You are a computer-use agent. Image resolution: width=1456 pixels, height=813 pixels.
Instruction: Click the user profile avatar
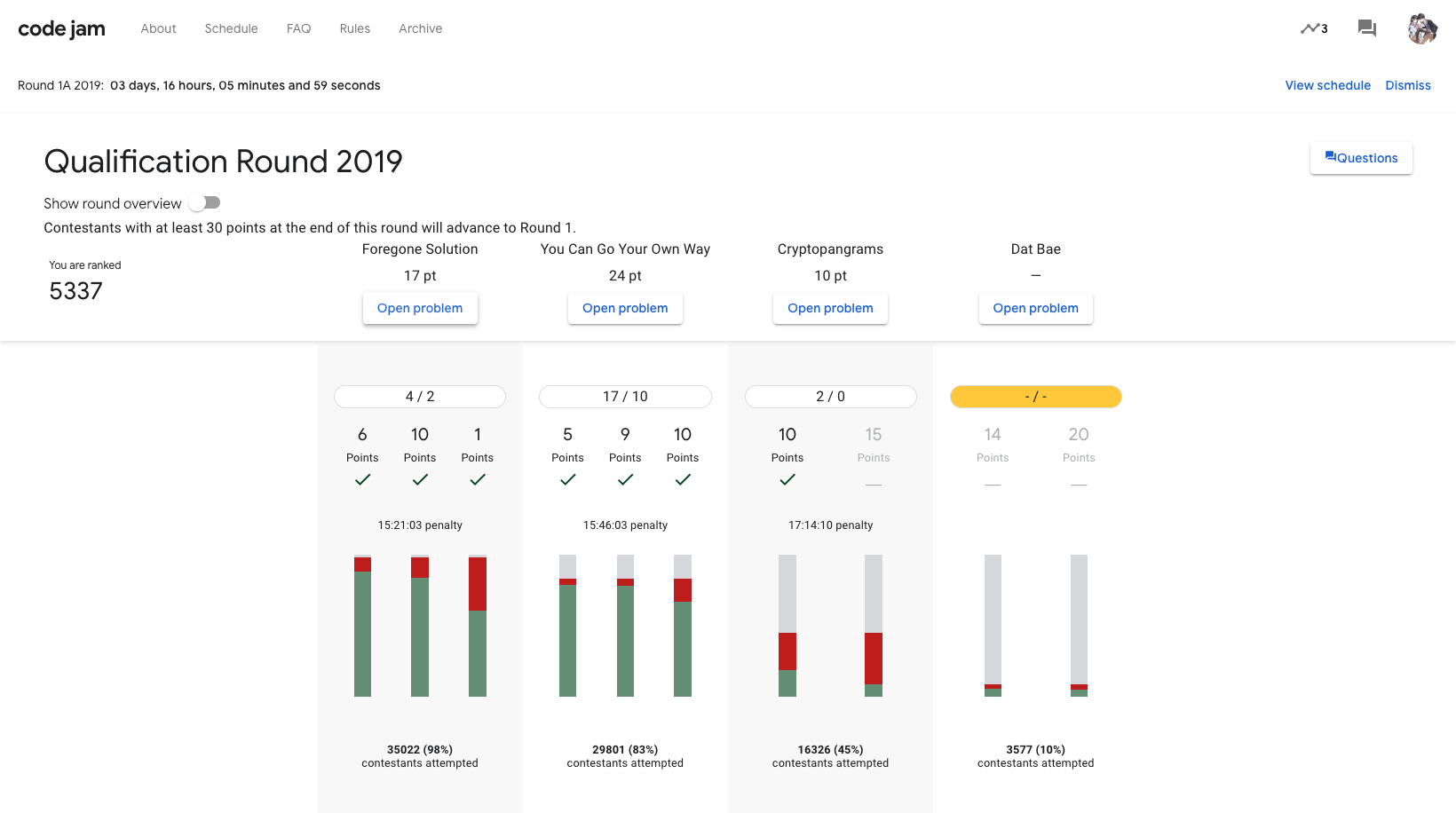click(1421, 28)
